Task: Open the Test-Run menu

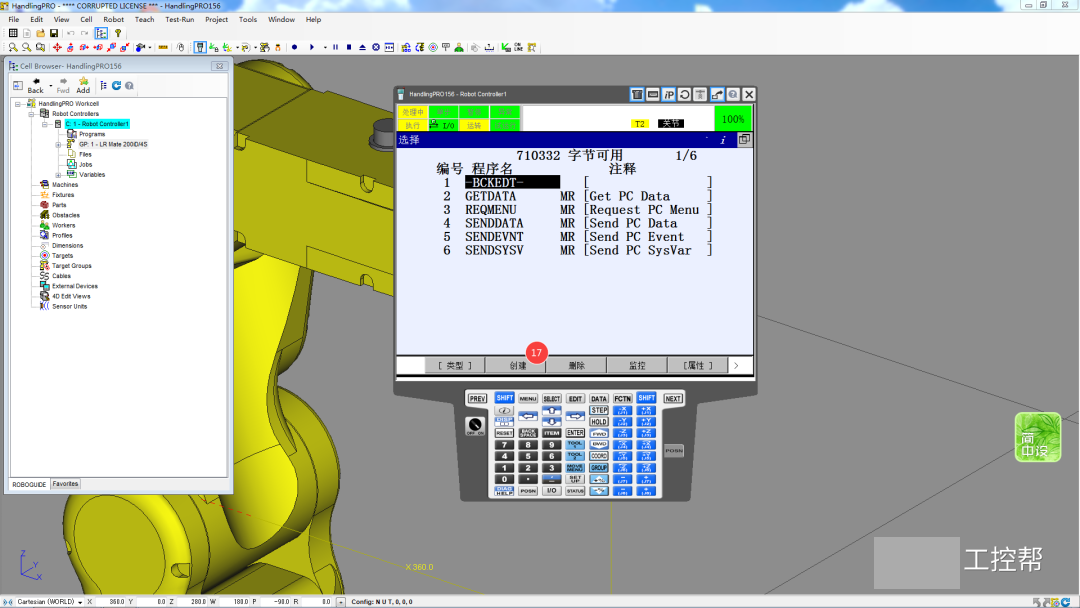Action: click(x=180, y=19)
